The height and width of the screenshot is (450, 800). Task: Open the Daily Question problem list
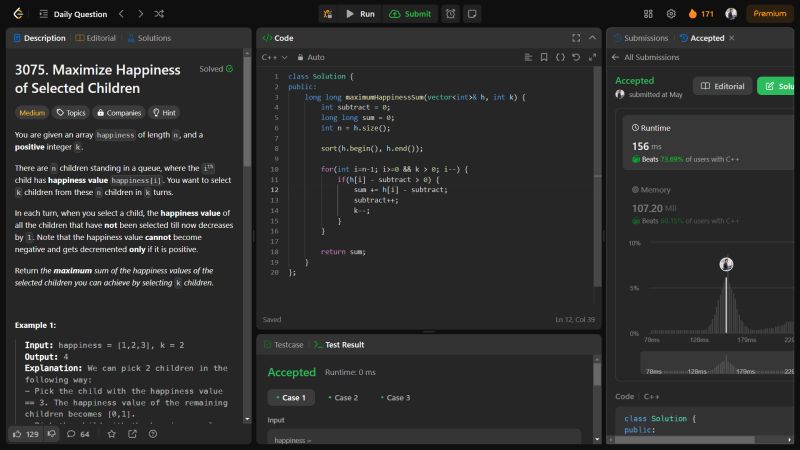73,14
